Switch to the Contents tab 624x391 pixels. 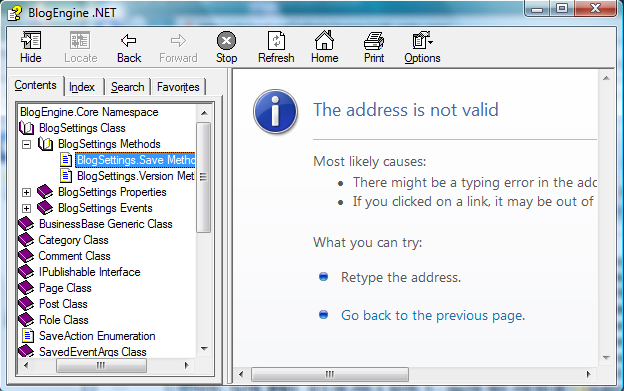tap(35, 85)
